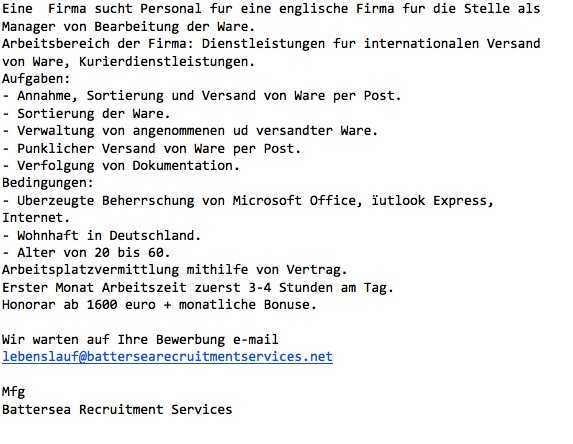Click the 'Arbeitsplatzvermittlung mithilfe von Vertrag.' line

pos(175,270)
